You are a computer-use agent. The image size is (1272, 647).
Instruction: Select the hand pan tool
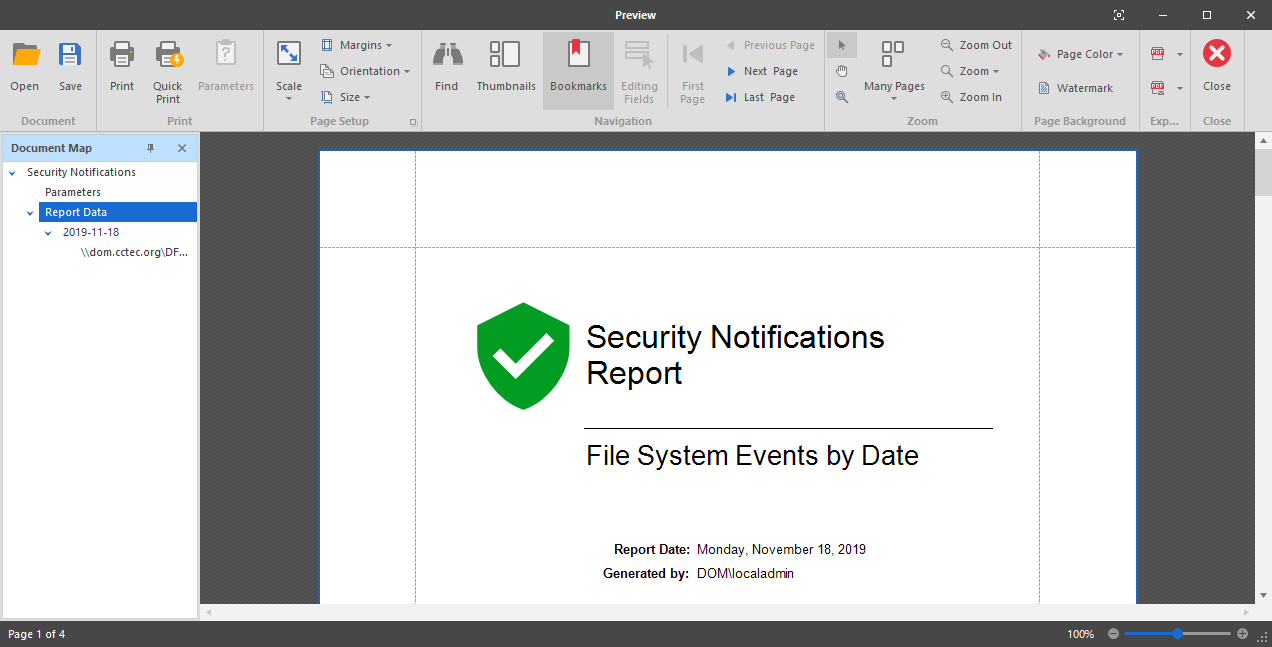point(842,71)
